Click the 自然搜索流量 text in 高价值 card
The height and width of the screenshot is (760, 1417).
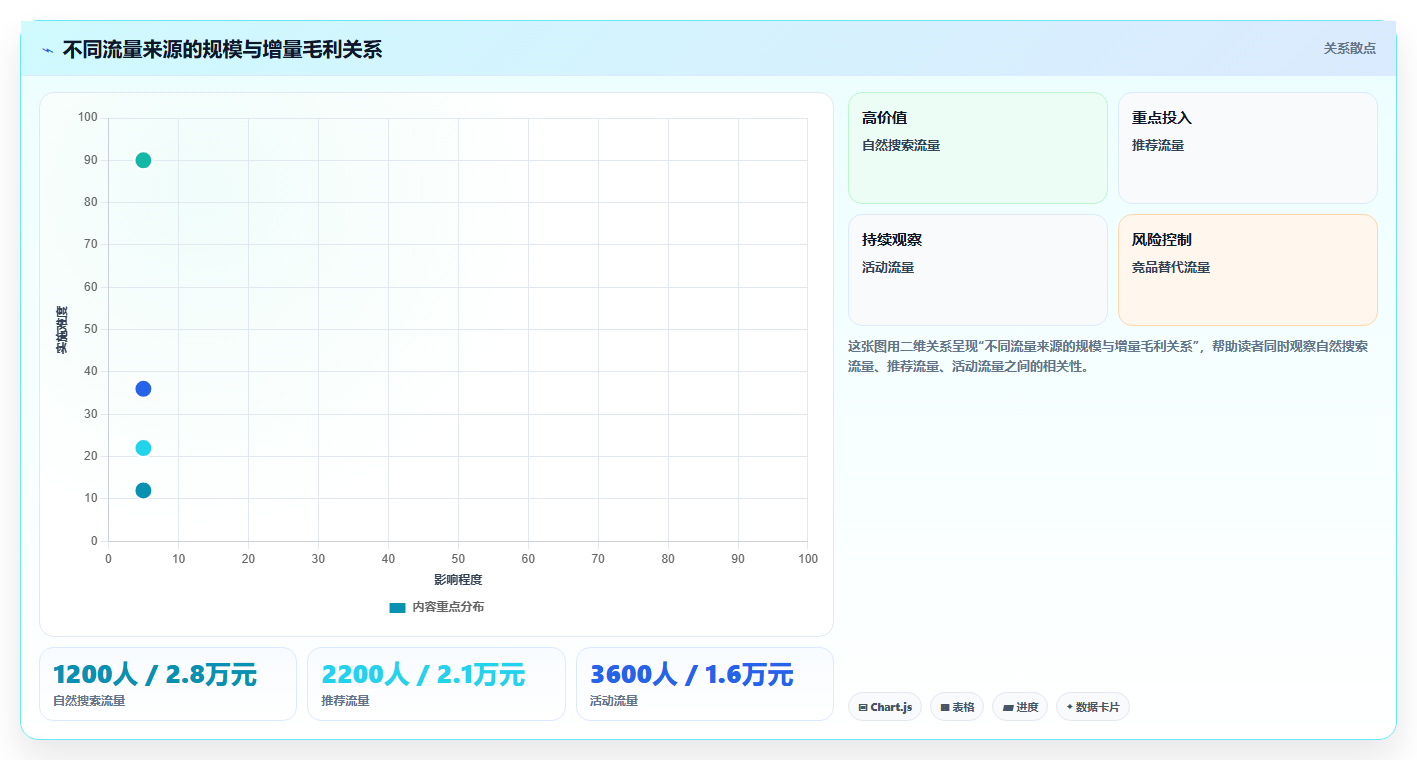901,146
